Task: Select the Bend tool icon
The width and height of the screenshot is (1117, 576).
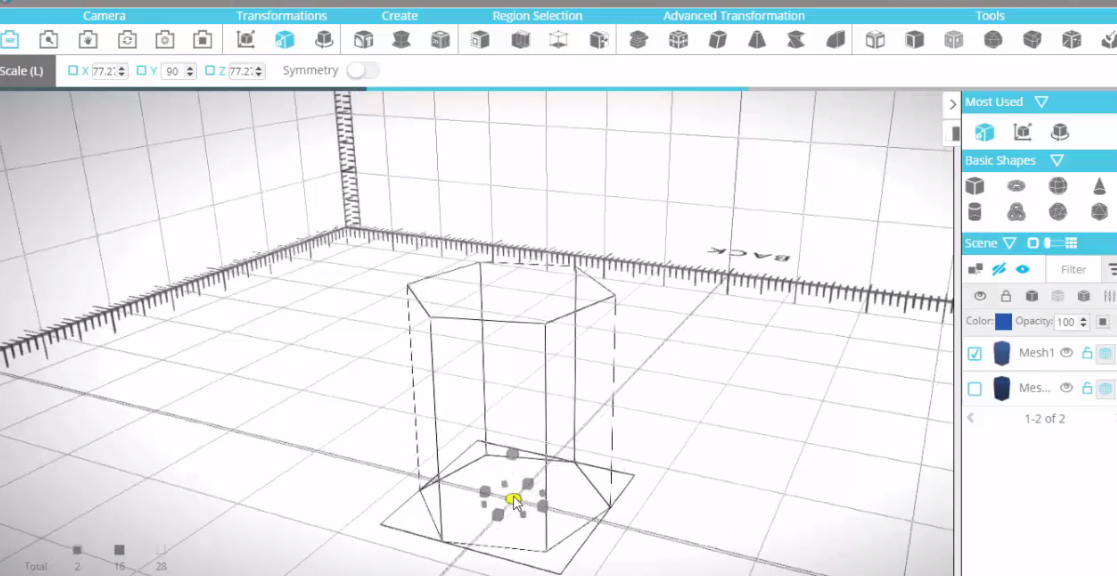Action: (x=835, y=40)
